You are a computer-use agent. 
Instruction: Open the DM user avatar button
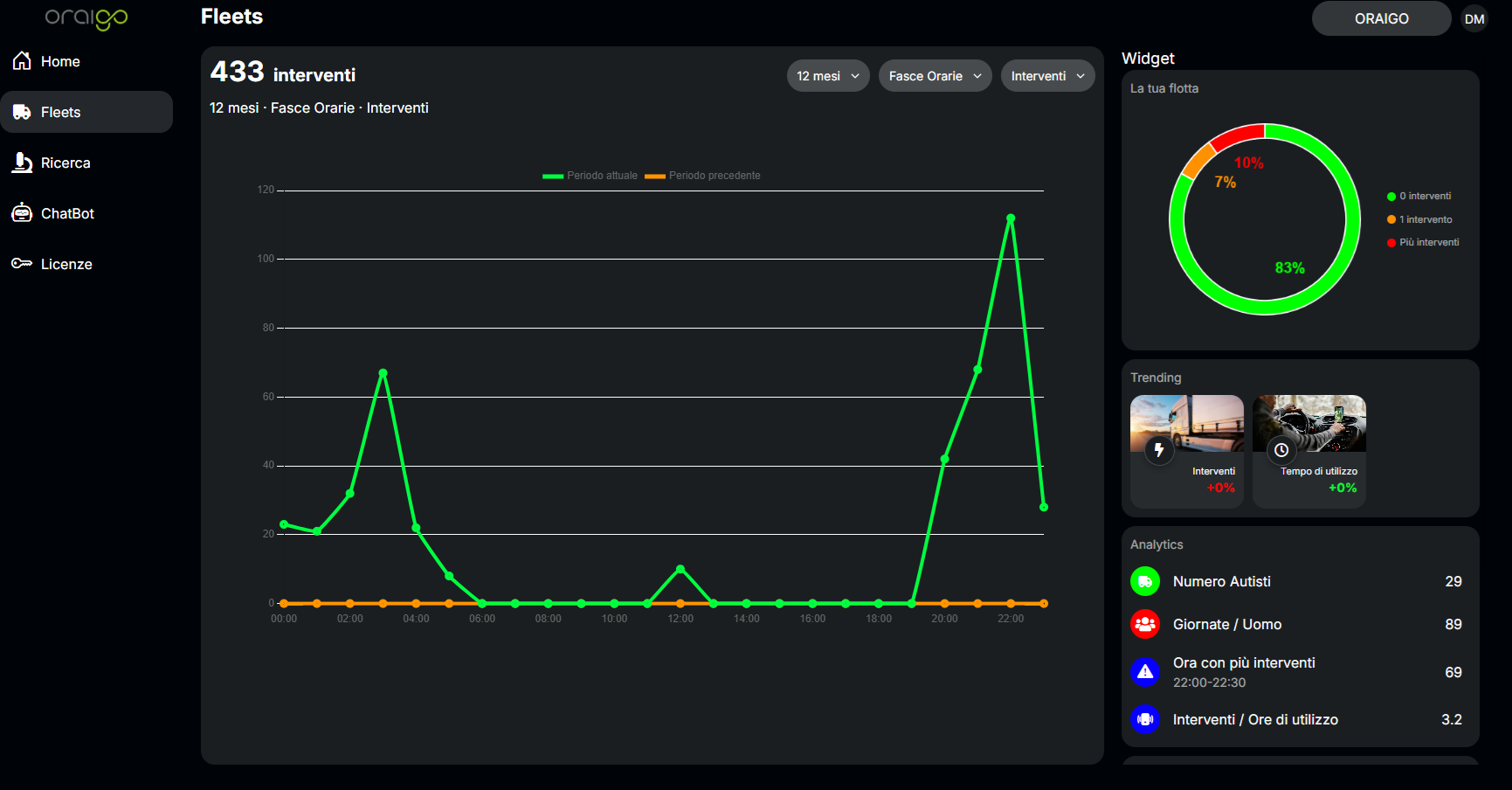coord(1474,19)
